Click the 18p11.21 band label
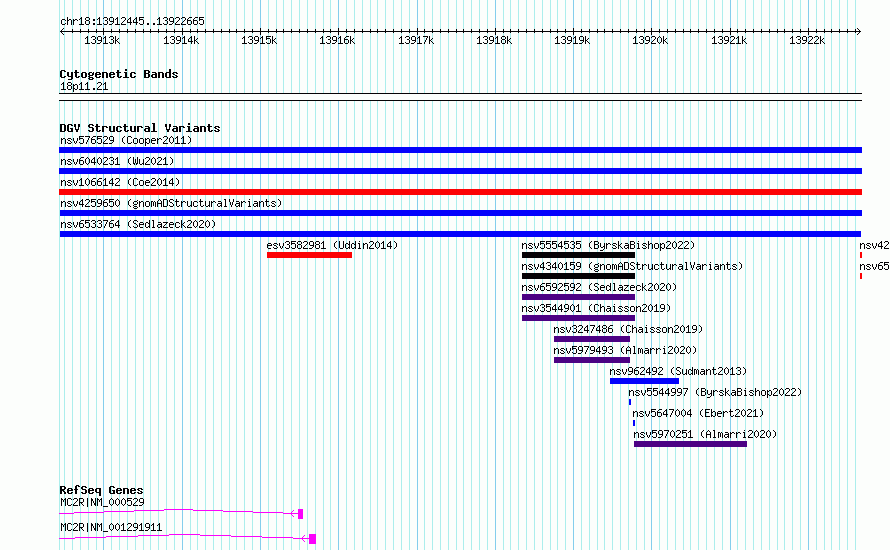Viewport: 890px width, 550px height. tap(84, 87)
